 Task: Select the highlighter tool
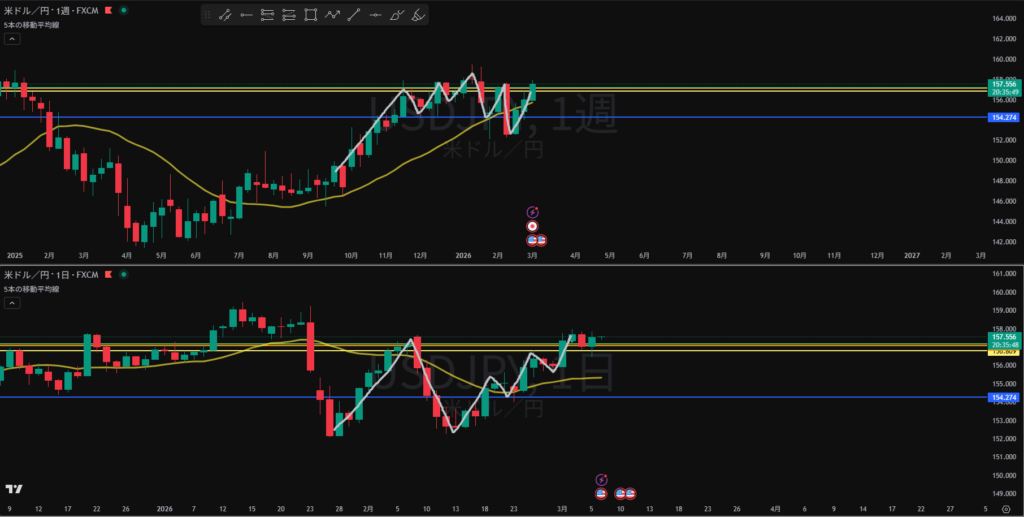pos(419,15)
